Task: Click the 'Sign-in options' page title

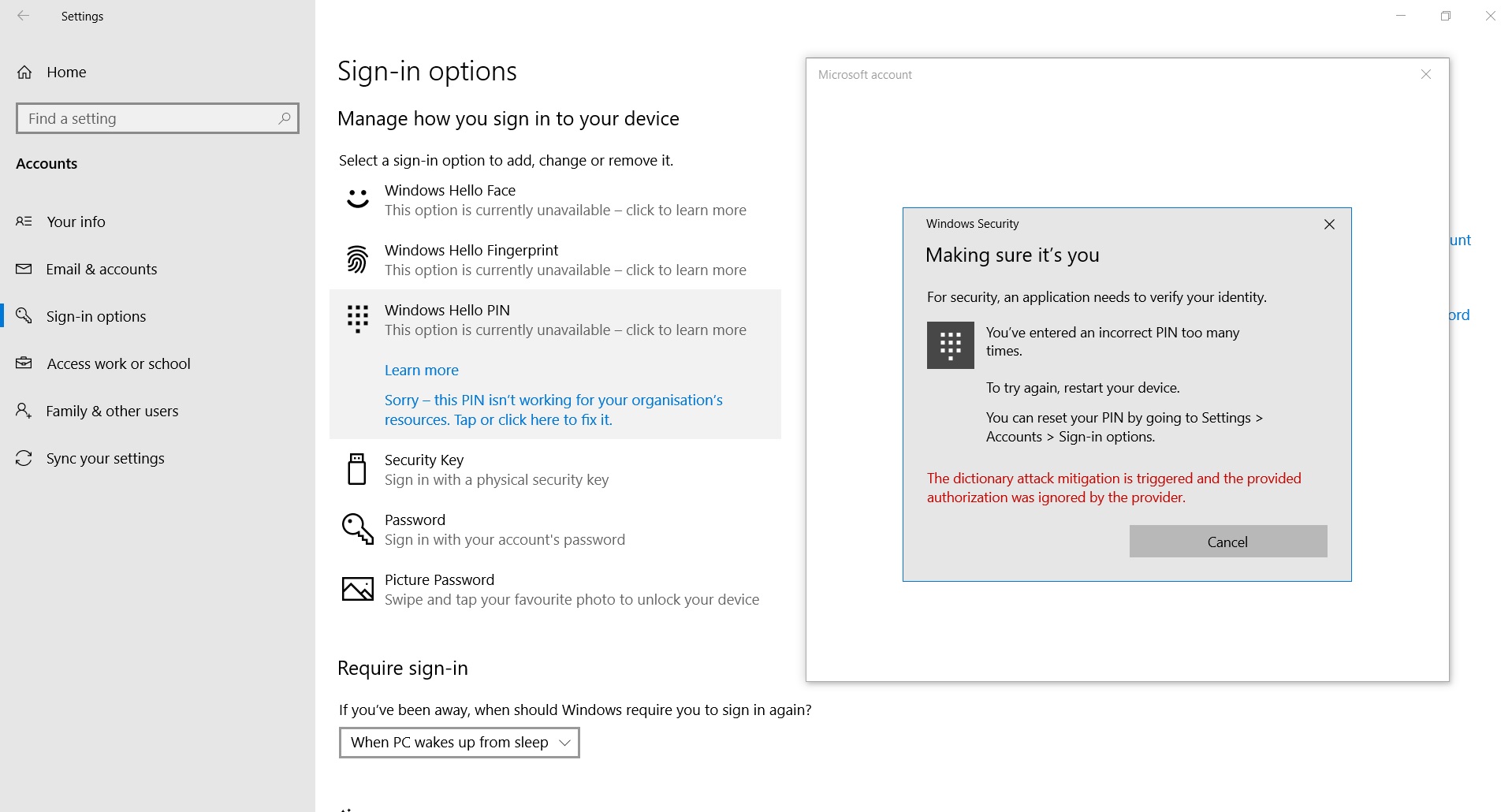Action: click(x=427, y=72)
